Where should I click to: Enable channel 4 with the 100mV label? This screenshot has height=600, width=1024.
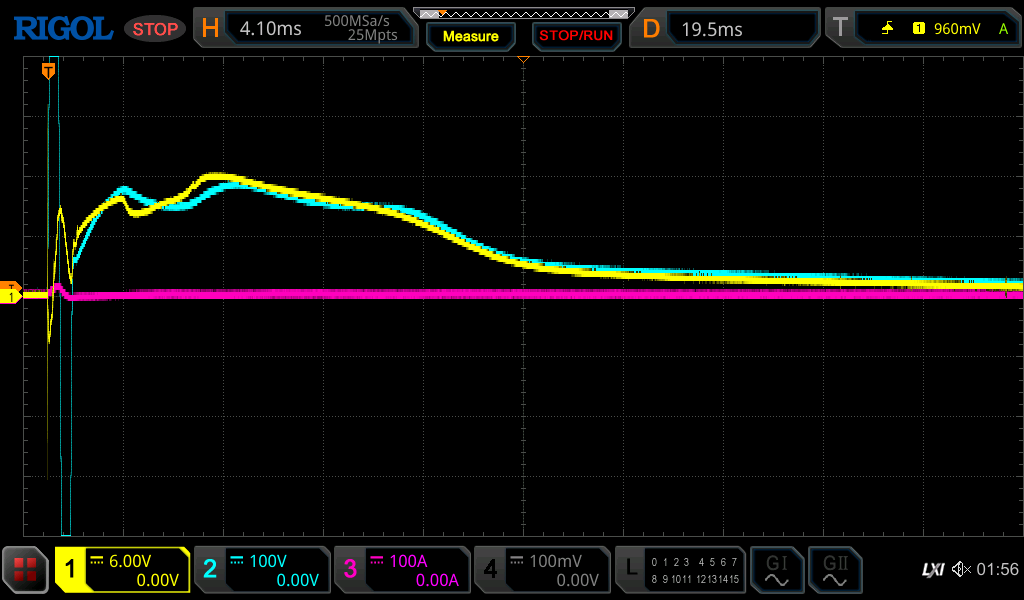pyautogui.click(x=541, y=570)
